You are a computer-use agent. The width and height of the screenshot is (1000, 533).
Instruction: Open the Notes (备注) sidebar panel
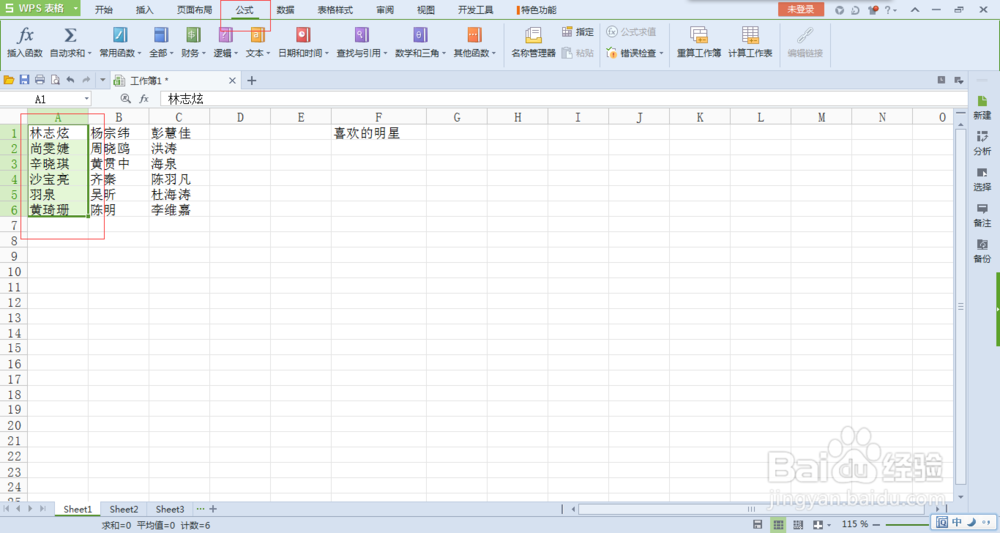click(x=982, y=215)
